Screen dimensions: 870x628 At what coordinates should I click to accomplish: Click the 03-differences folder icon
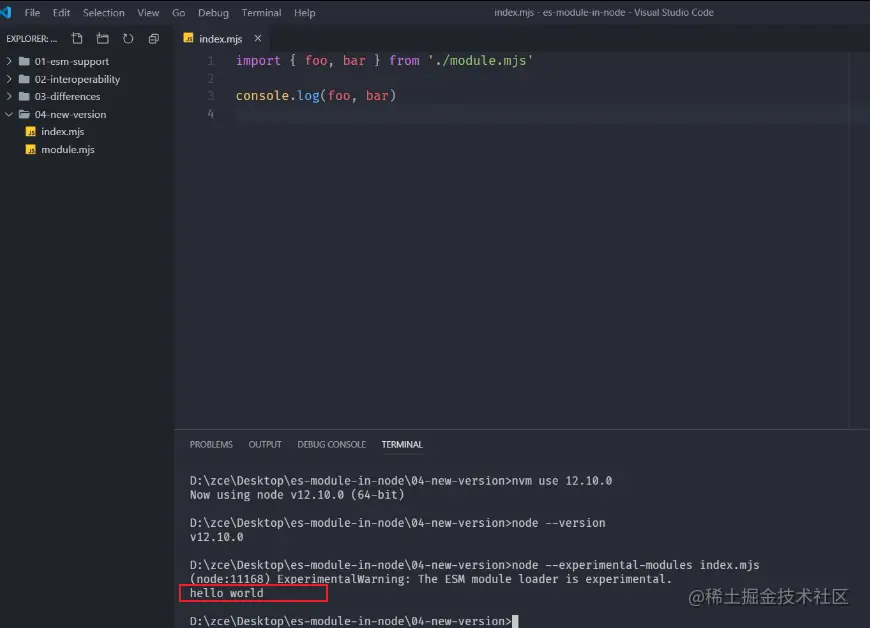pos(24,96)
